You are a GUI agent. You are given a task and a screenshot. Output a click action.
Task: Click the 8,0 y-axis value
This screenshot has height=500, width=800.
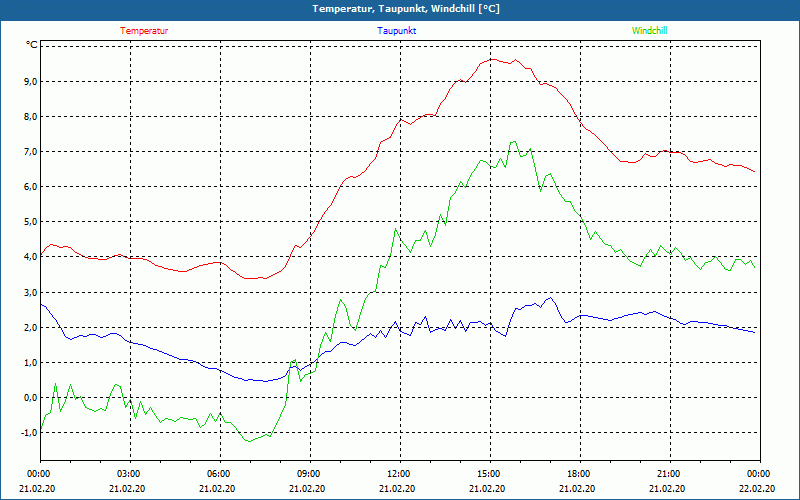[x=31, y=116]
